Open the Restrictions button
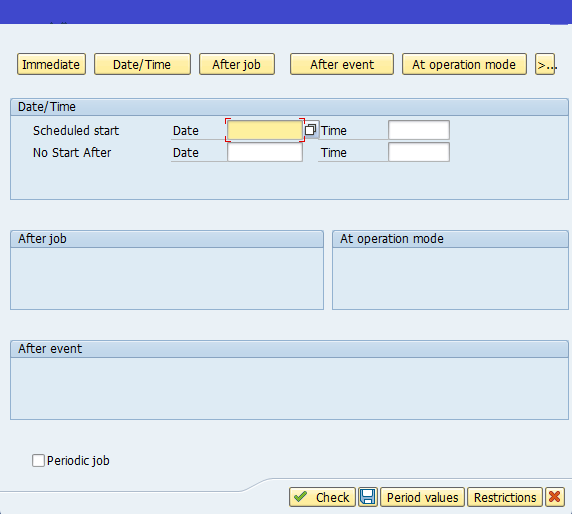This screenshot has width=572, height=514. [x=505, y=497]
